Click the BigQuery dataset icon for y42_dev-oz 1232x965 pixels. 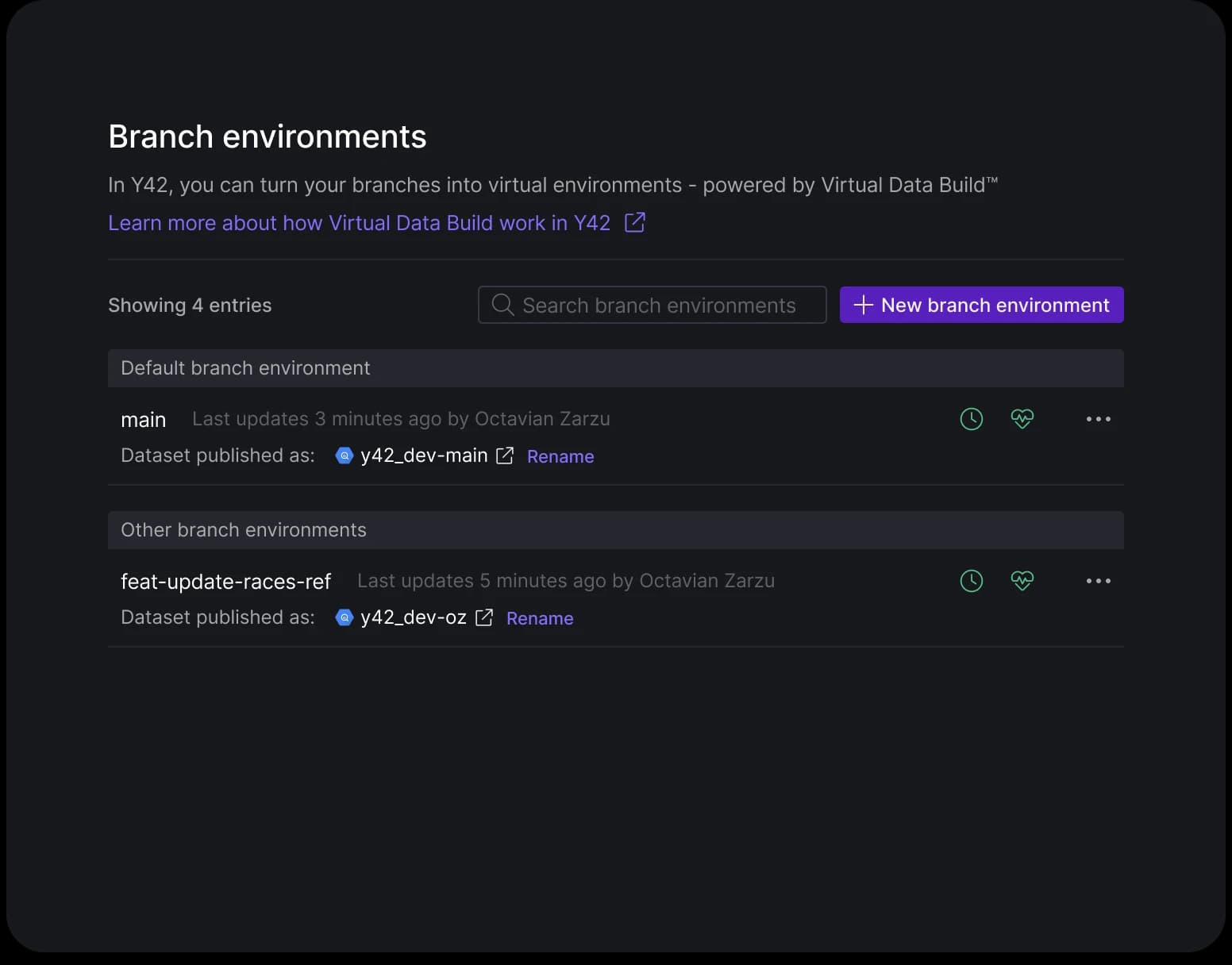344,617
